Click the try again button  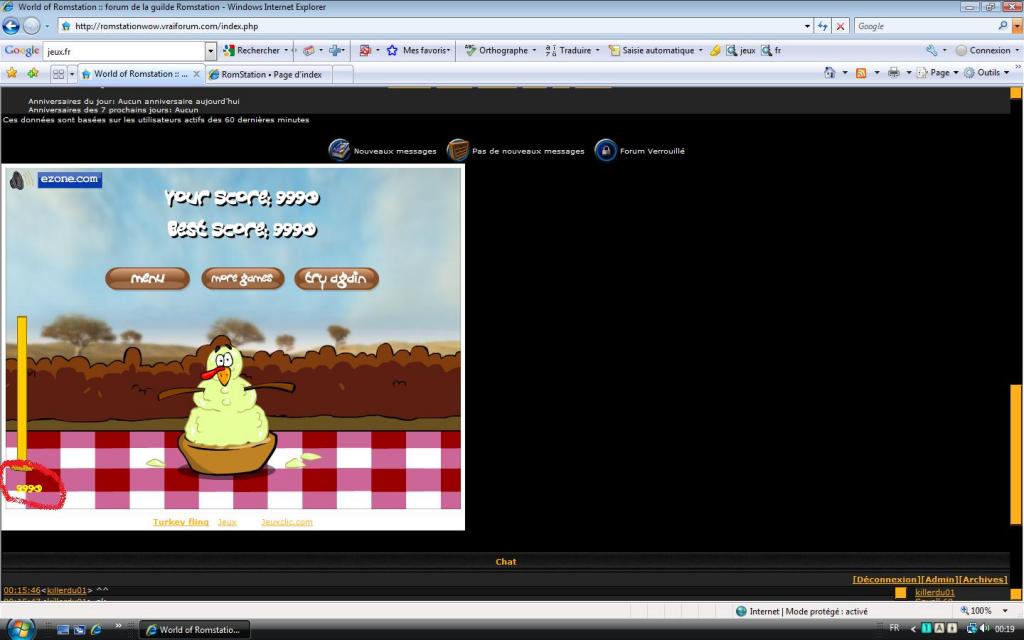tap(336, 278)
